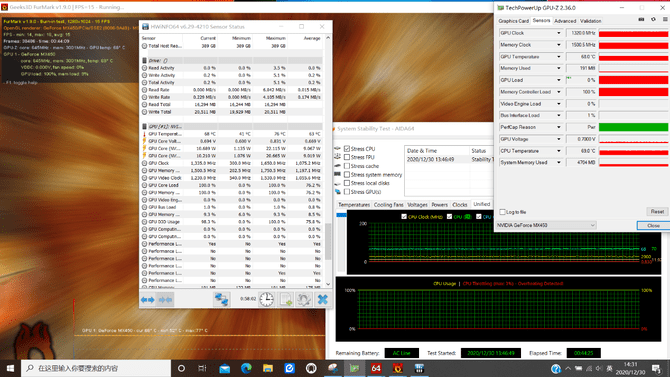Uncheck the Stress CPU checkbox
The width and height of the screenshot is (670, 377).
tap(347, 149)
